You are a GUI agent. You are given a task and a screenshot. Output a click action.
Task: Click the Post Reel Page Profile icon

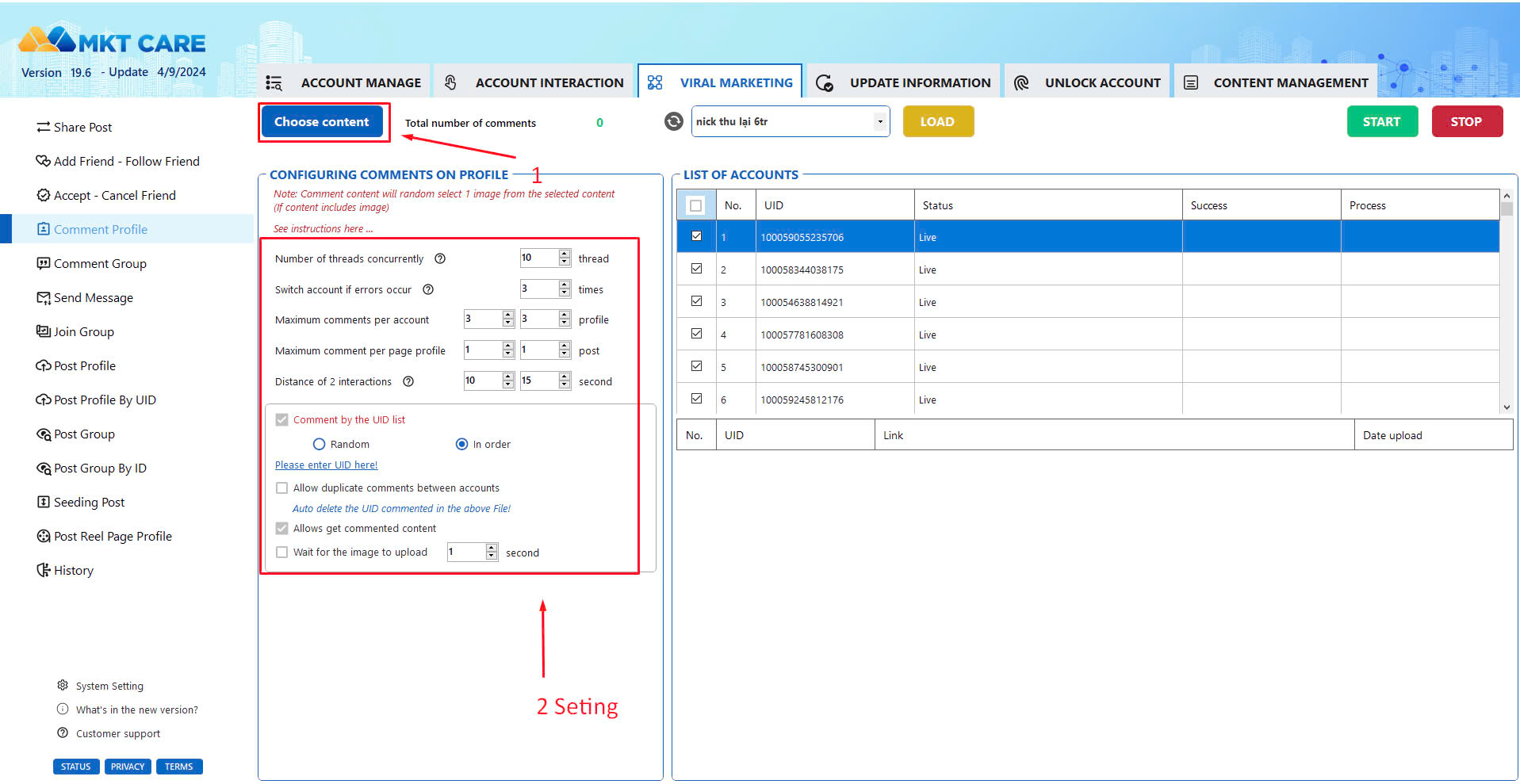[x=44, y=536]
